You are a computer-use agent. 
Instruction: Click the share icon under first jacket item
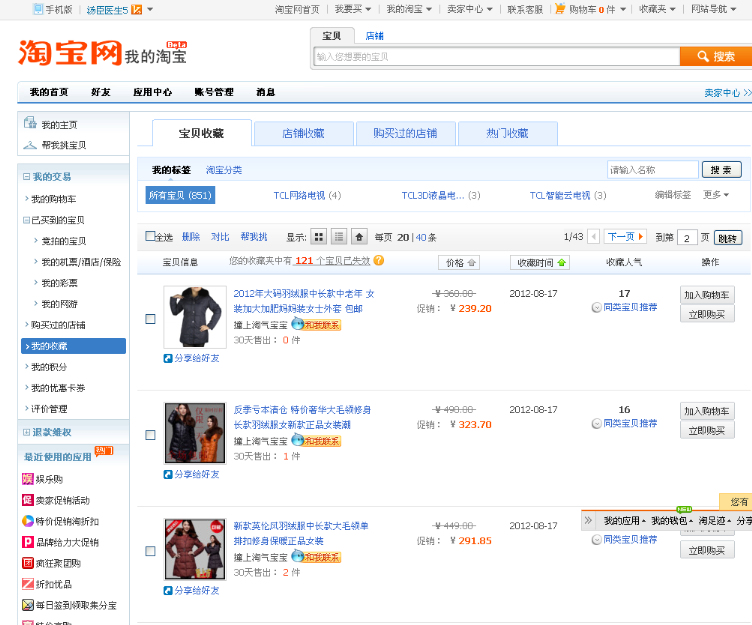point(168,358)
